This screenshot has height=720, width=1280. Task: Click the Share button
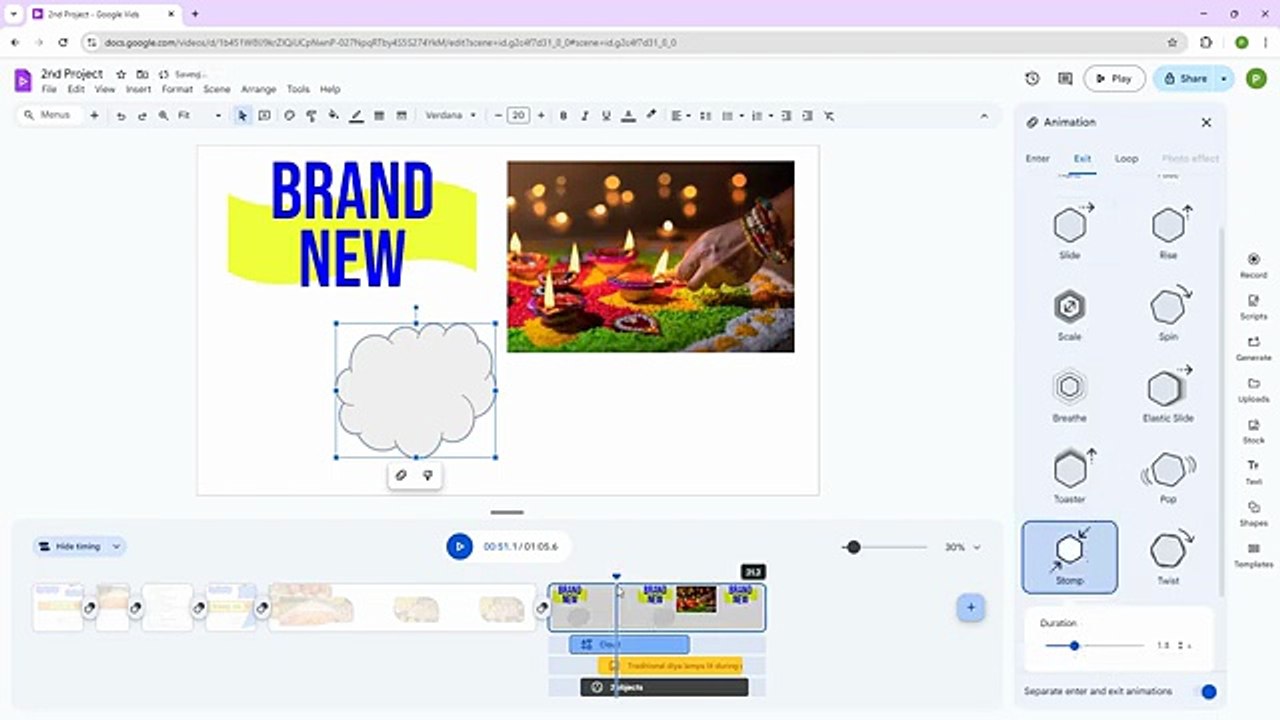[1185, 78]
